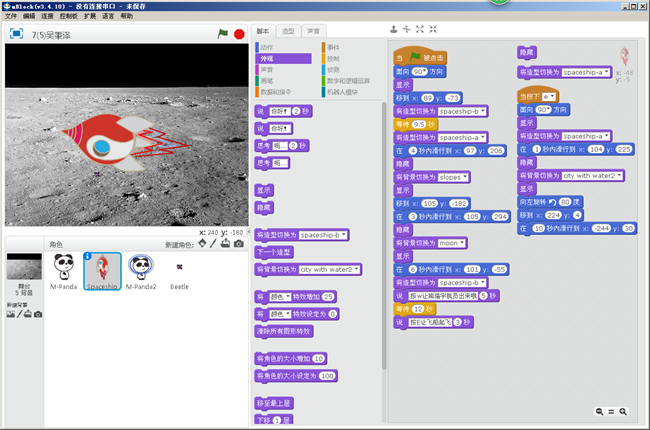Toggle full-screen stage mode icon

click(x=16, y=34)
